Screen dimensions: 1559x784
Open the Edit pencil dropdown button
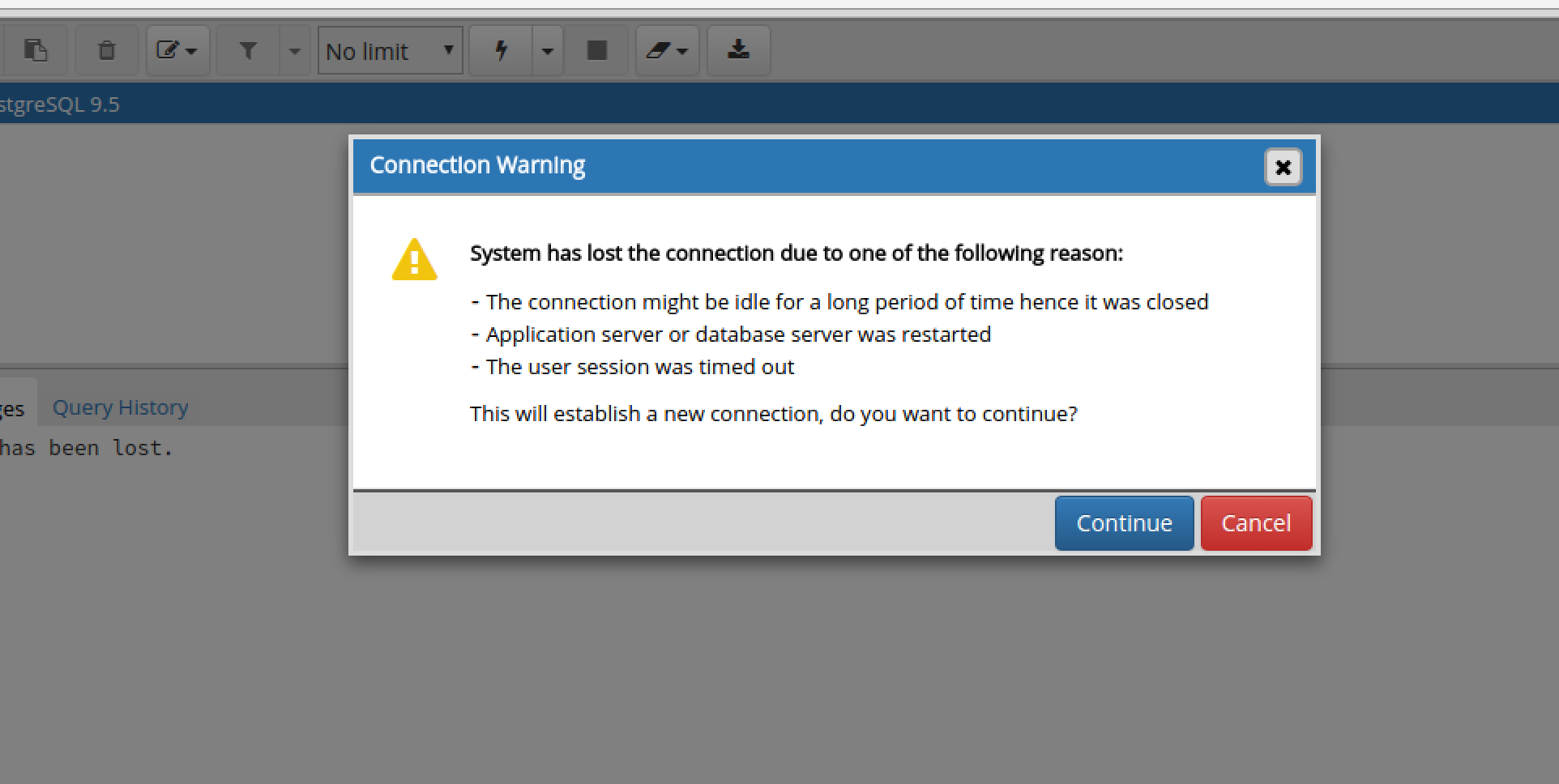pyautogui.click(x=177, y=50)
